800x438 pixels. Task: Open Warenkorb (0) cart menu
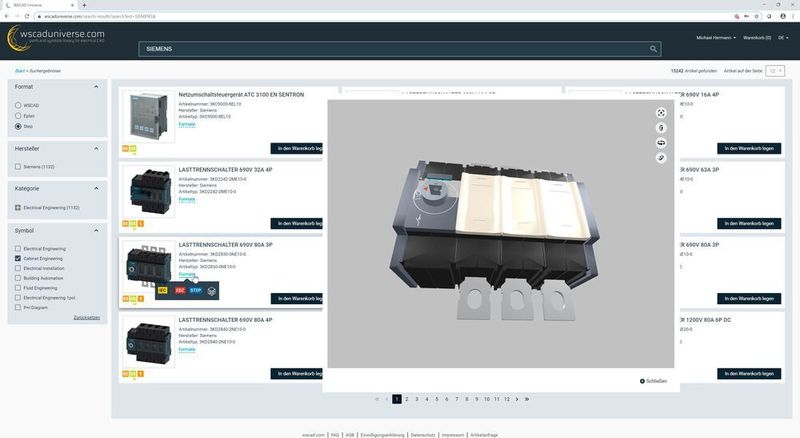point(757,38)
